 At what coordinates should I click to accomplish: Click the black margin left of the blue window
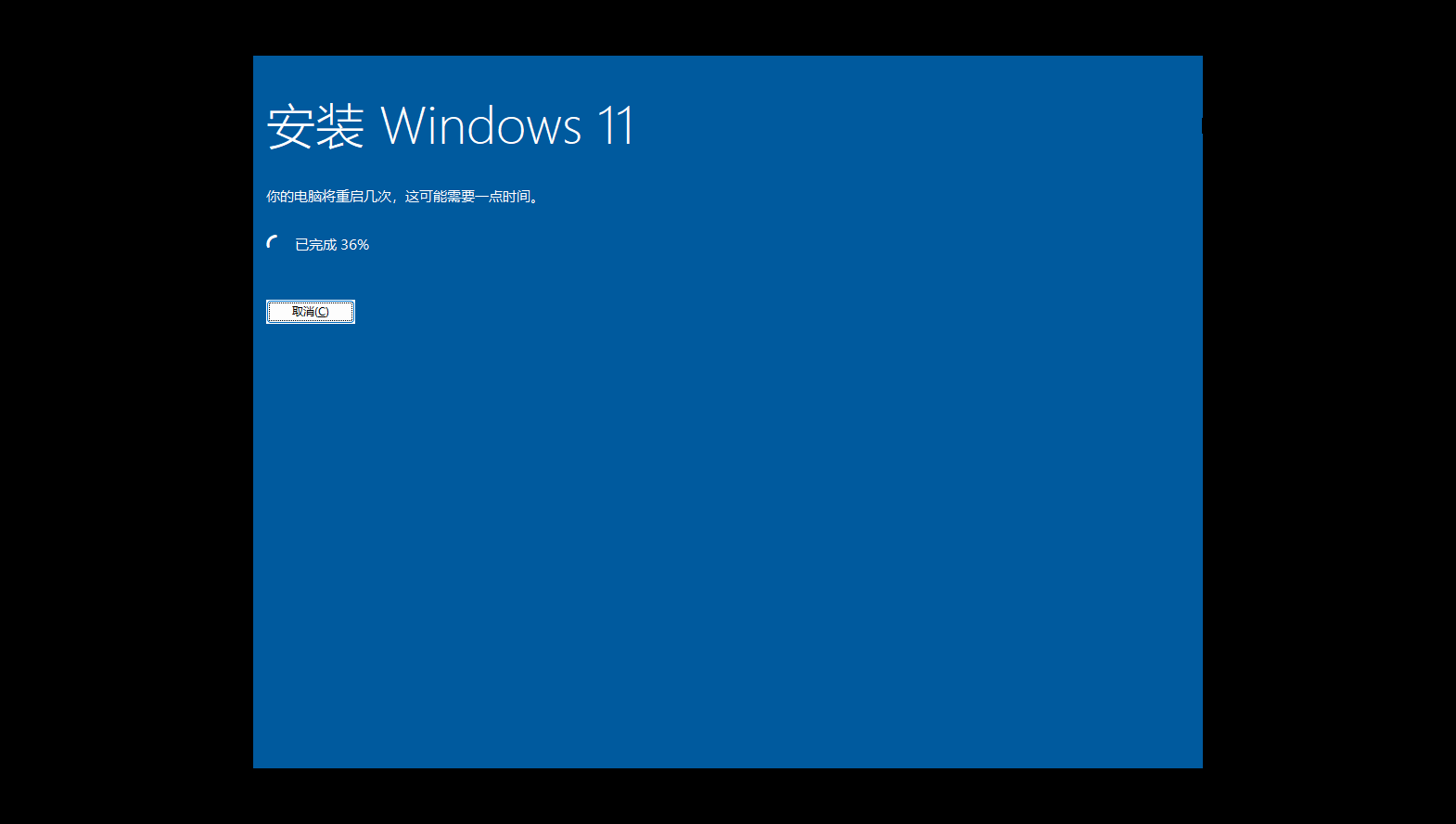pyautogui.click(x=126, y=412)
